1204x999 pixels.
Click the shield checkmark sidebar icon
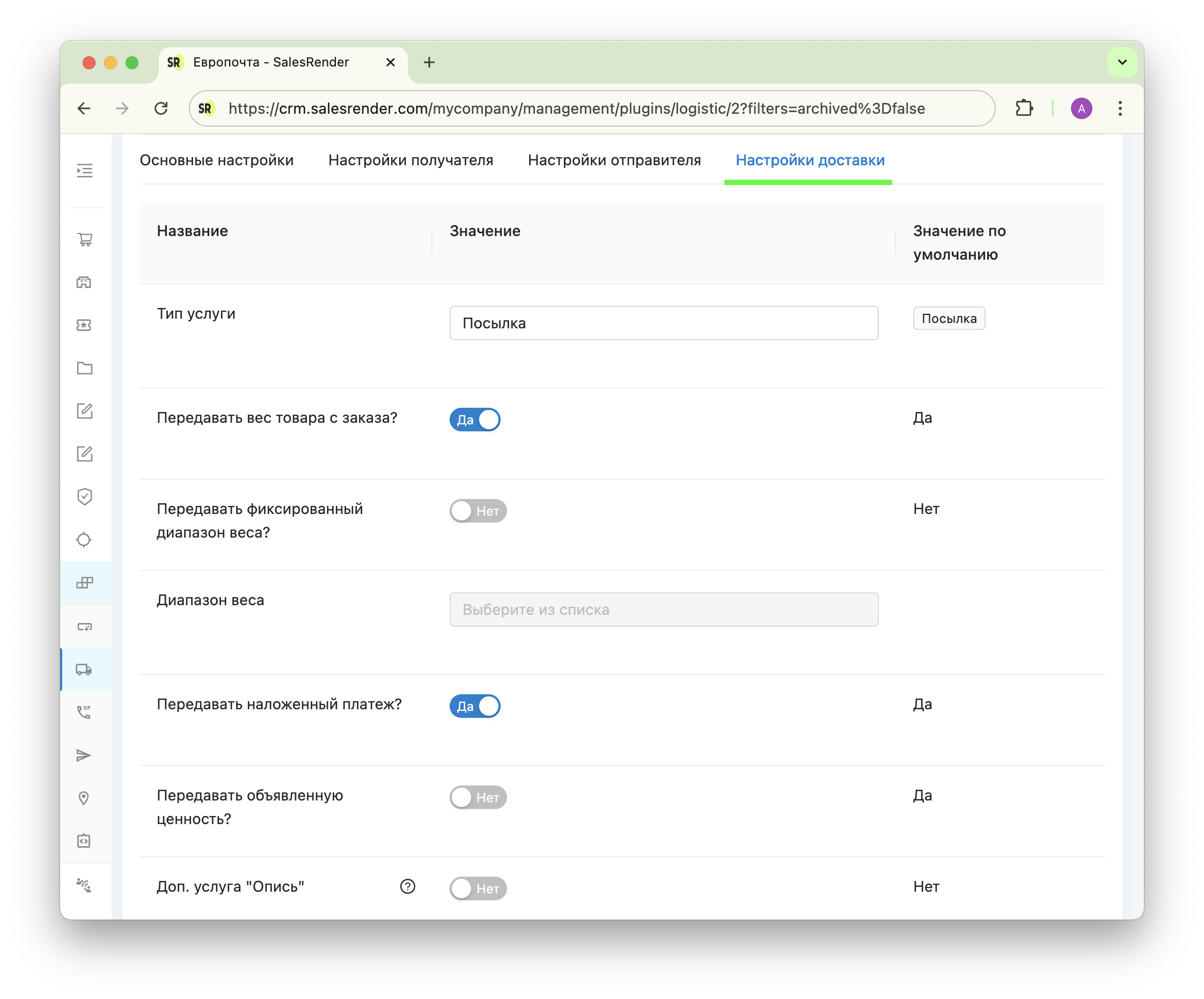coord(84,496)
